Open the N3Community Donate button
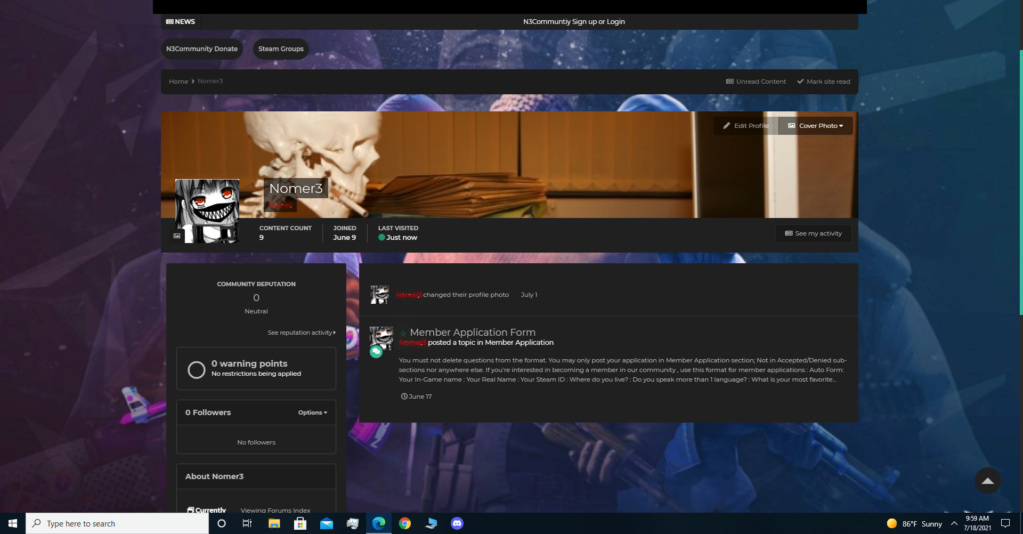 [x=202, y=49]
